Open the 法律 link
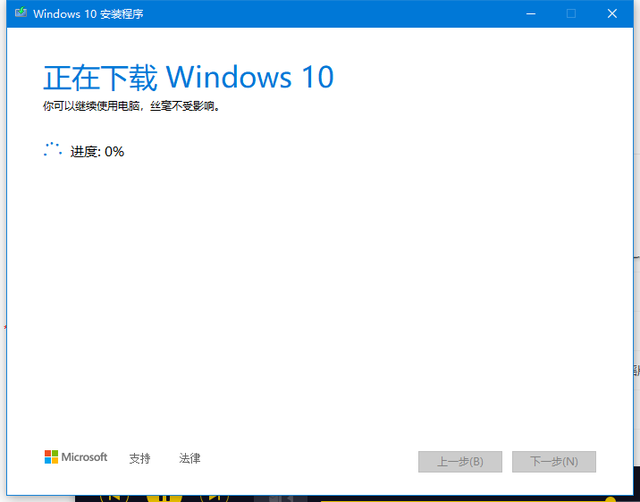Image resolution: width=640 pixels, height=502 pixels. click(190, 458)
